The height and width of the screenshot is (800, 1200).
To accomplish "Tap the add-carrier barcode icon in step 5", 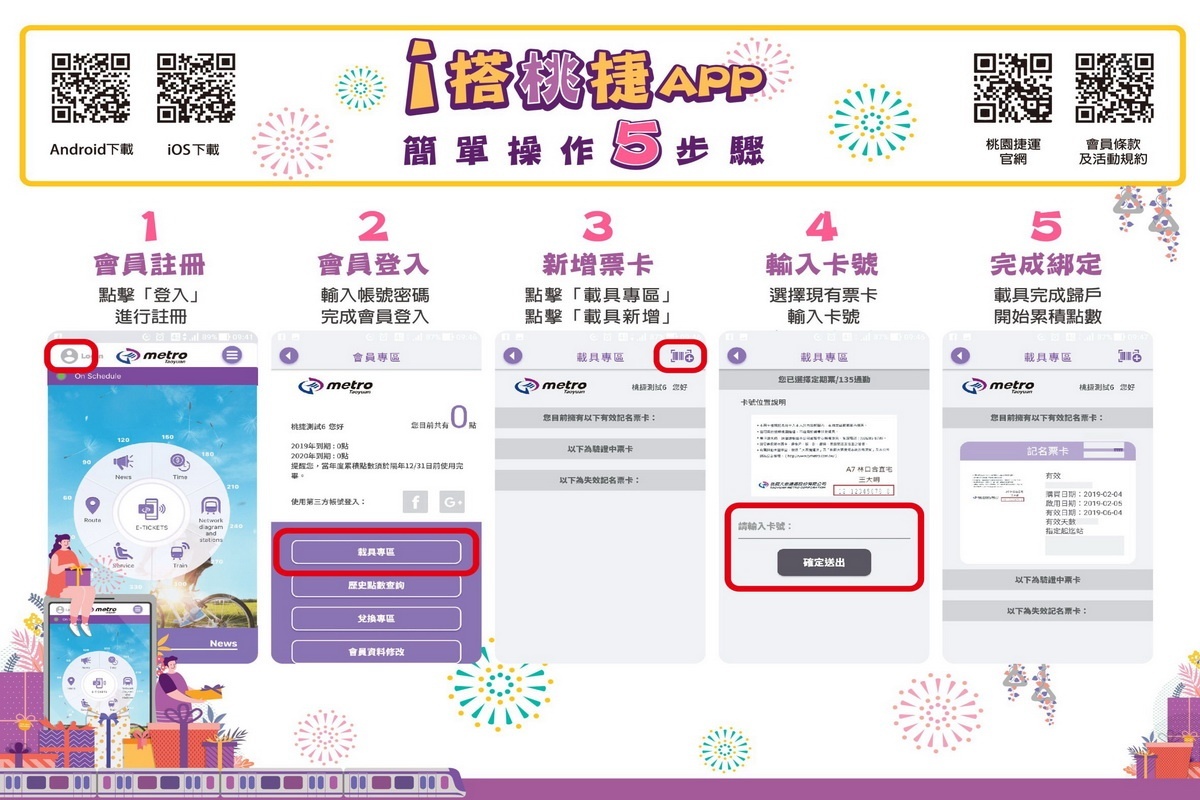I will pyautogui.click(x=1130, y=356).
